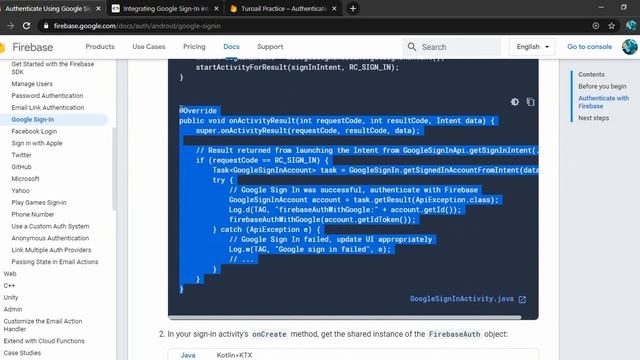Close the Integrating Google Sign-In tab
The height and width of the screenshot is (360, 640).
click(x=216, y=9)
